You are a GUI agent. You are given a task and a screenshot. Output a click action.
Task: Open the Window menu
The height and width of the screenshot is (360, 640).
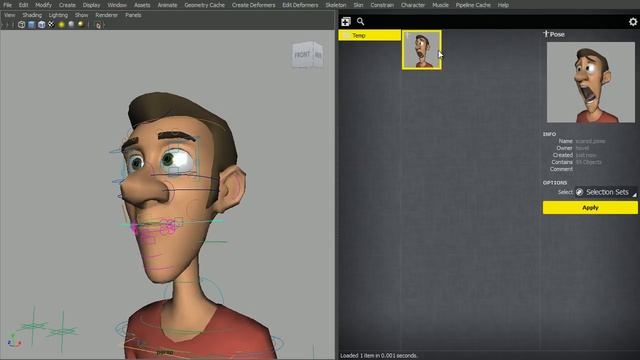117,5
